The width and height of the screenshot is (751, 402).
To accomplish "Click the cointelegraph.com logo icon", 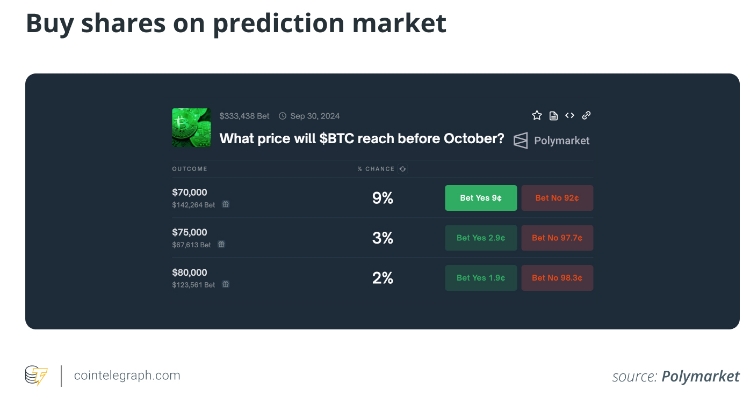I will pos(36,375).
